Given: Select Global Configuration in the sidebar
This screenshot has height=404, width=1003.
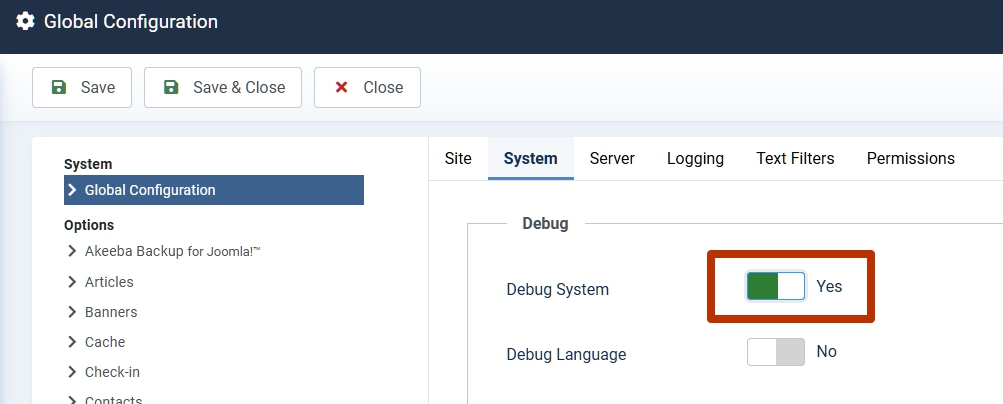Looking at the screenshot, I should tap(150, 190).
